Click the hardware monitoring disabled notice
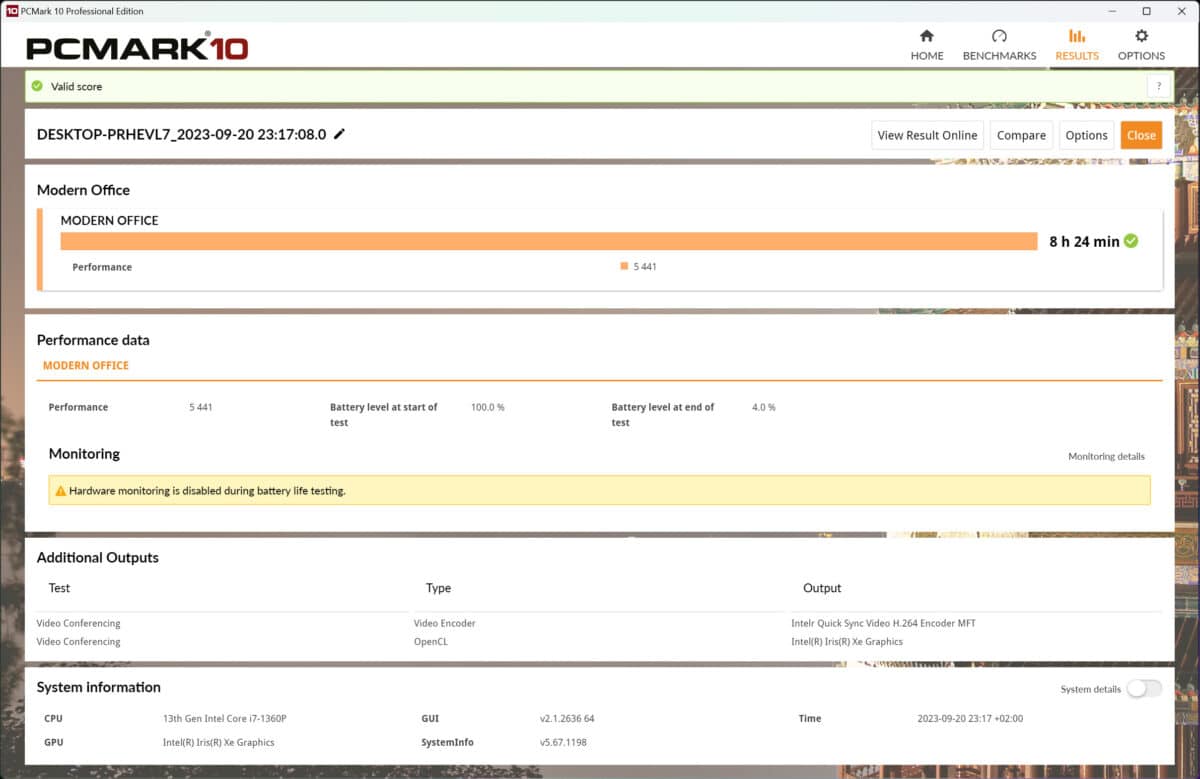The image size is (1200, 779). pyautogui.click(x=599, y=490)
